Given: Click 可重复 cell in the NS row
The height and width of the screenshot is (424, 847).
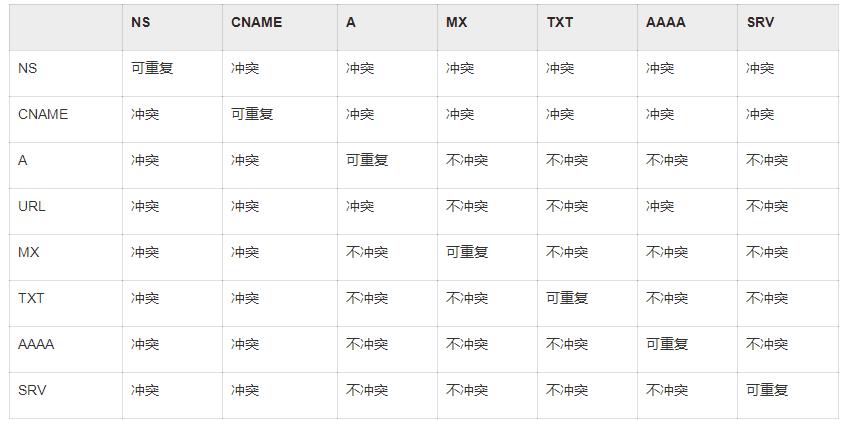Looking at the screenshot, I should [x=152, y=68].
